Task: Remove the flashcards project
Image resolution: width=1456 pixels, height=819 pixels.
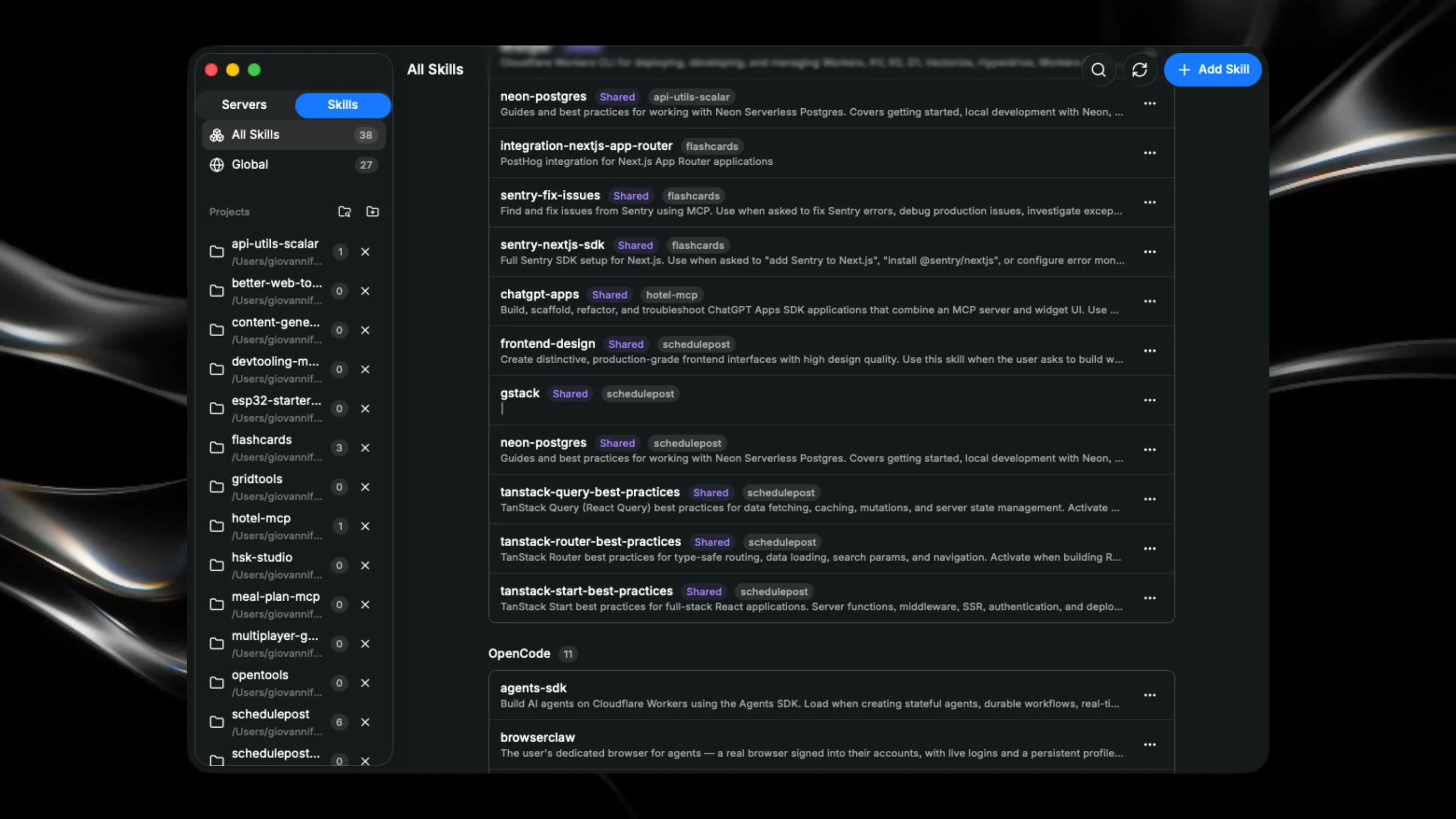Action: (x=365, y=448)
